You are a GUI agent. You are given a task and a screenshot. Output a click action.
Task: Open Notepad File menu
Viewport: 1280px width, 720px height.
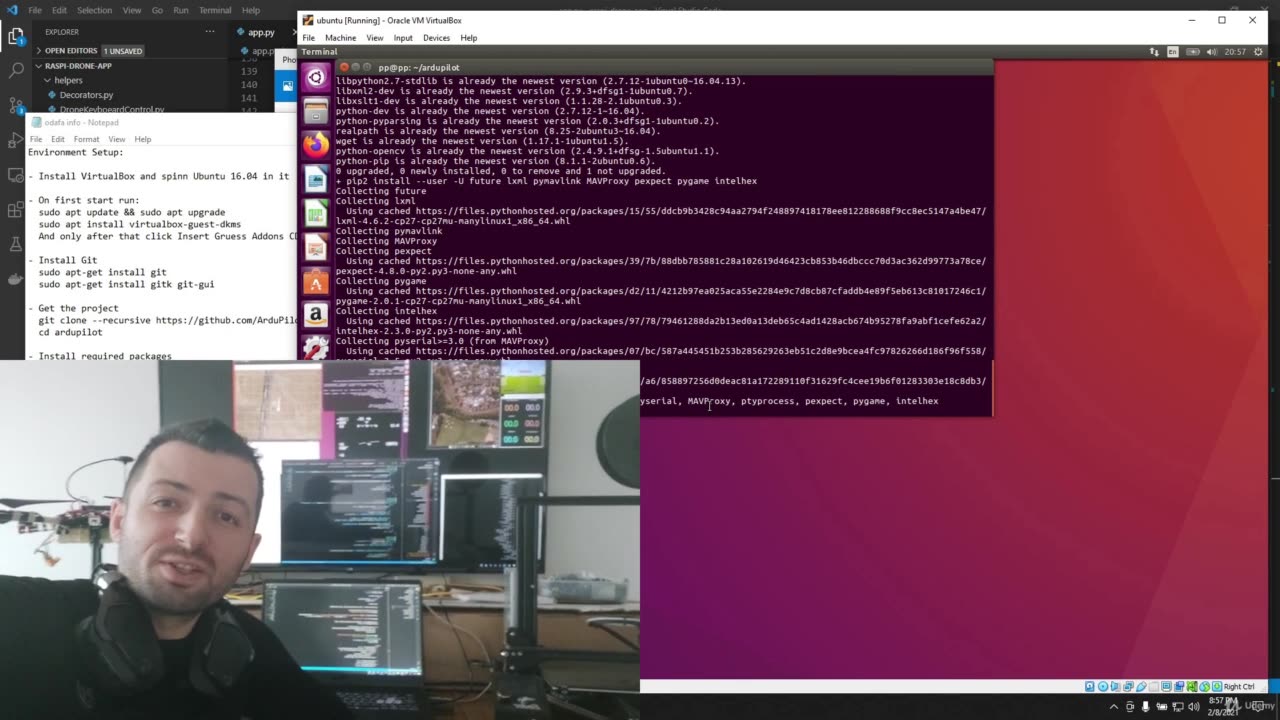[36, 139]
